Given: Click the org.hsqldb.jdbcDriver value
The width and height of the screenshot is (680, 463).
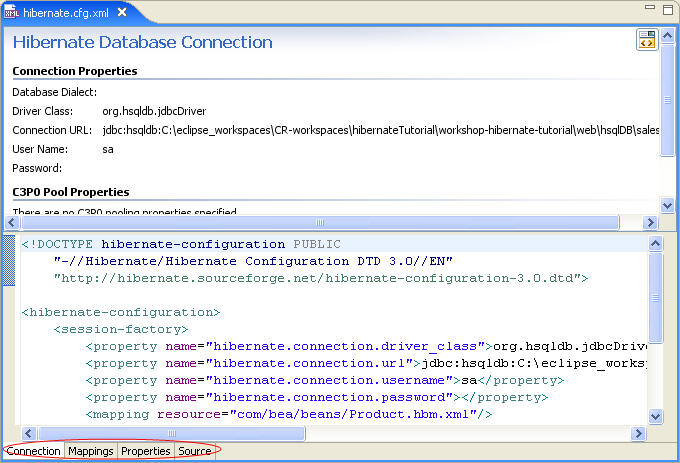Looking at the screenshot, I should (154, 111).
